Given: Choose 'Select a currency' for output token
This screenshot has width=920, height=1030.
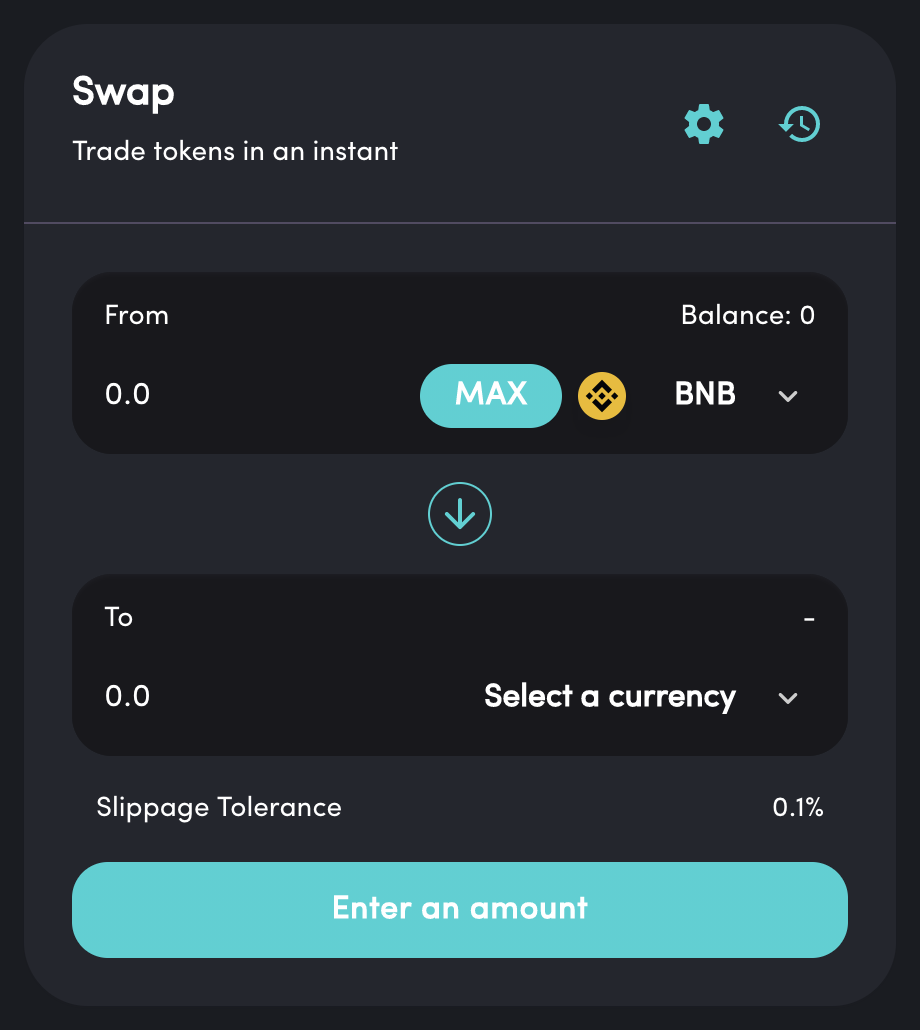Looking at the screenshot, I should click(x=610, y=697).
